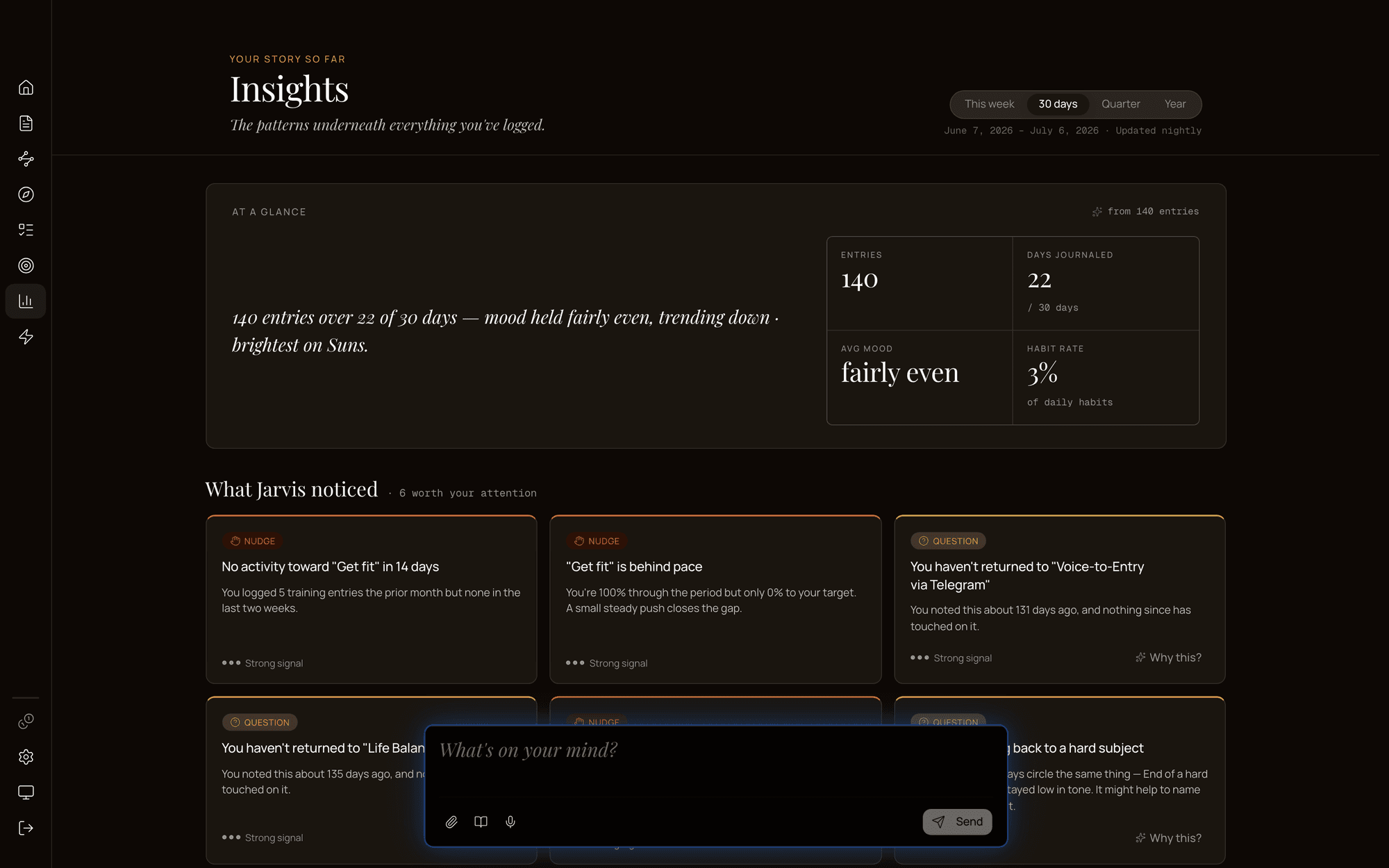The image size is (1389, 868).
Task: Select the bar chart Insights icon
Action: pyautogui.click(x=26, y=301)
